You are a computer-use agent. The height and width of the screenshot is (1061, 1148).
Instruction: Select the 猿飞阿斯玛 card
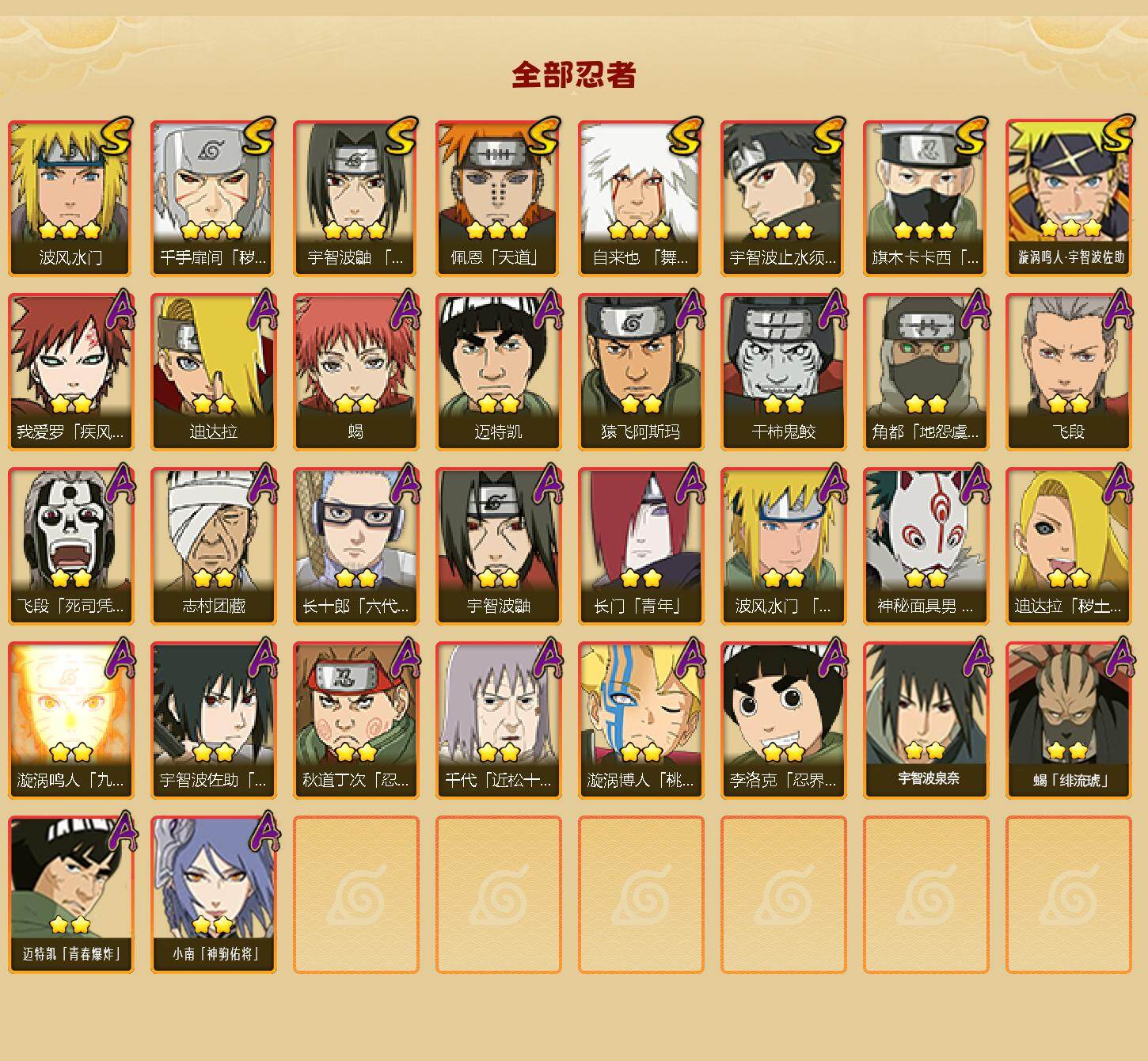(x=641, y=372)
